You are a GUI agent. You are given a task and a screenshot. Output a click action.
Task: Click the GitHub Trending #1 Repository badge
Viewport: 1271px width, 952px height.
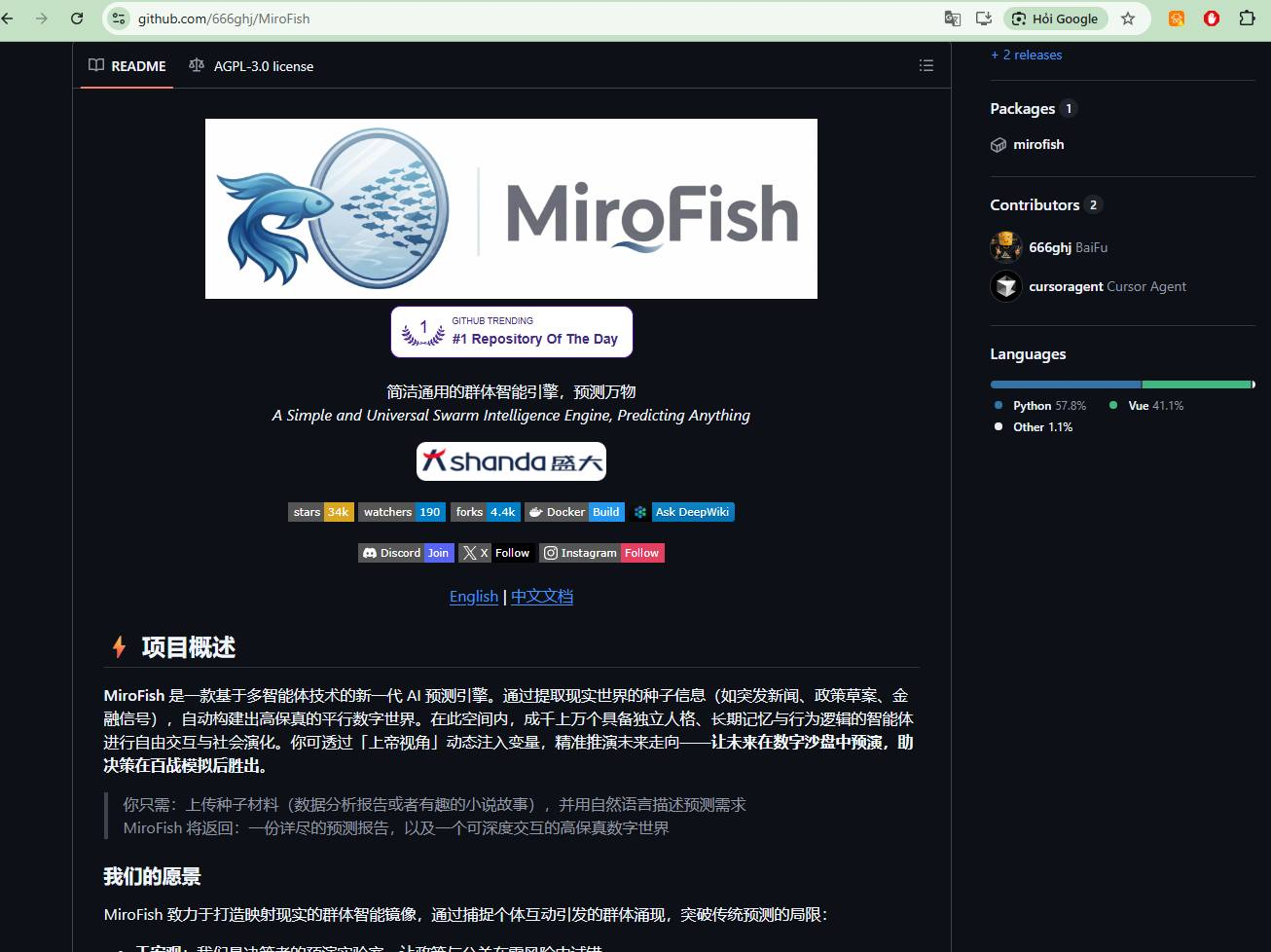click(x=512, y=332)
